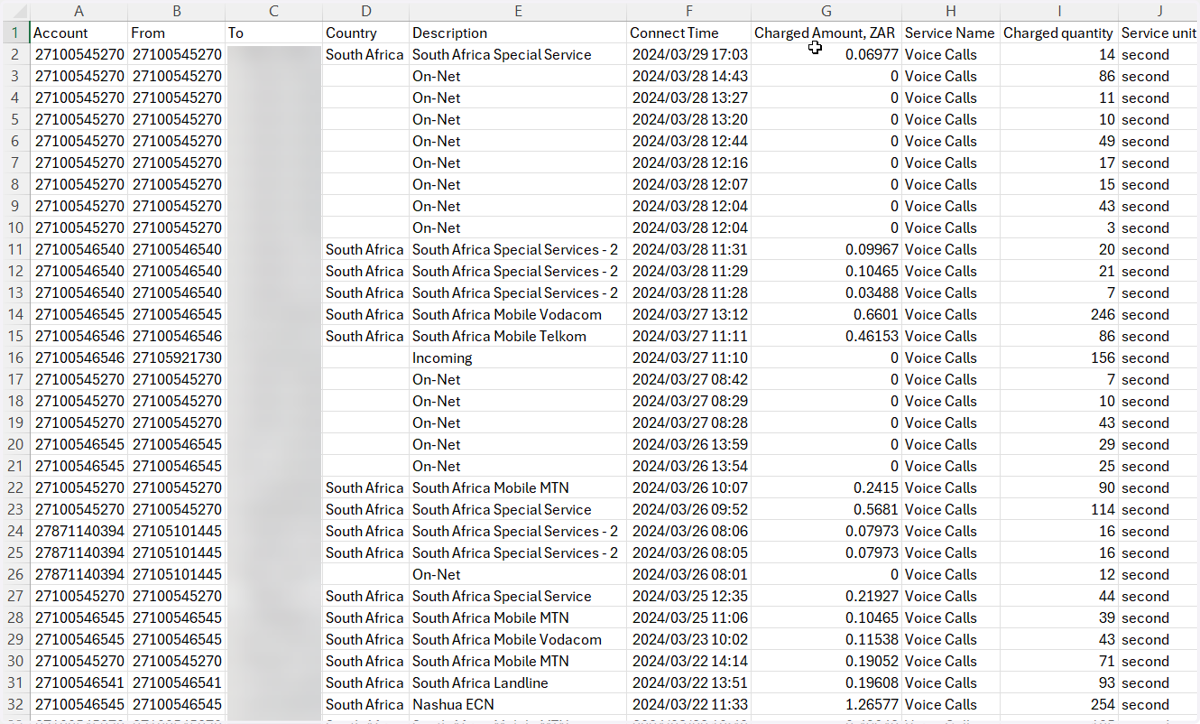Select column I header
Screen dimensions: 1200x724
tap(1059, 10)
